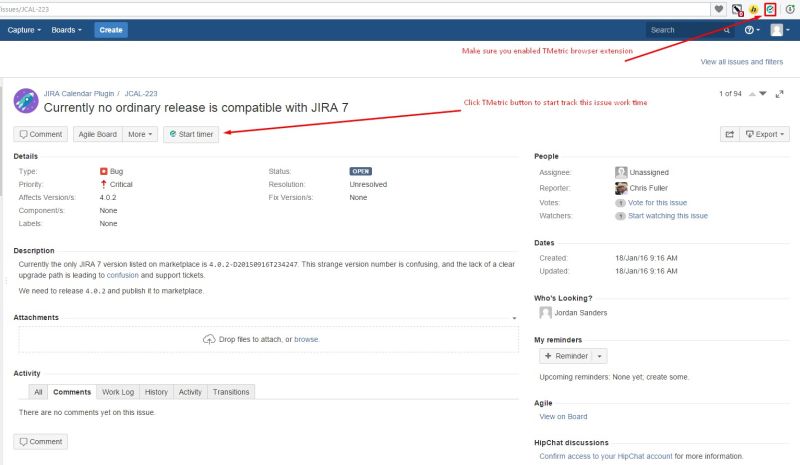Click the circular extension icon at far right of browser bar
The image size is (800, 465).
[x=790, y=9]
